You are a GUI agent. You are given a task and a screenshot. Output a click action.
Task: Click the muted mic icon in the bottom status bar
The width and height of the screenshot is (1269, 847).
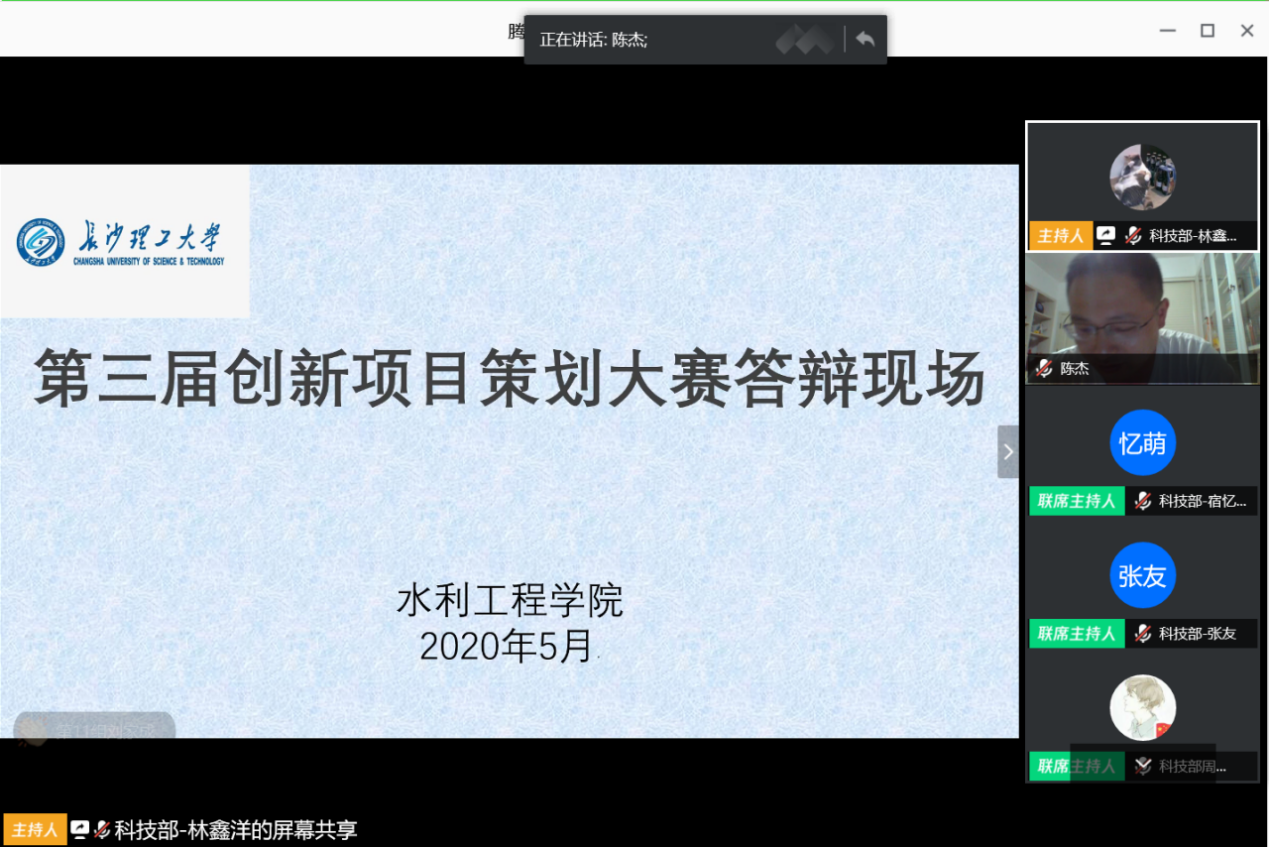[x=102, y=829]
